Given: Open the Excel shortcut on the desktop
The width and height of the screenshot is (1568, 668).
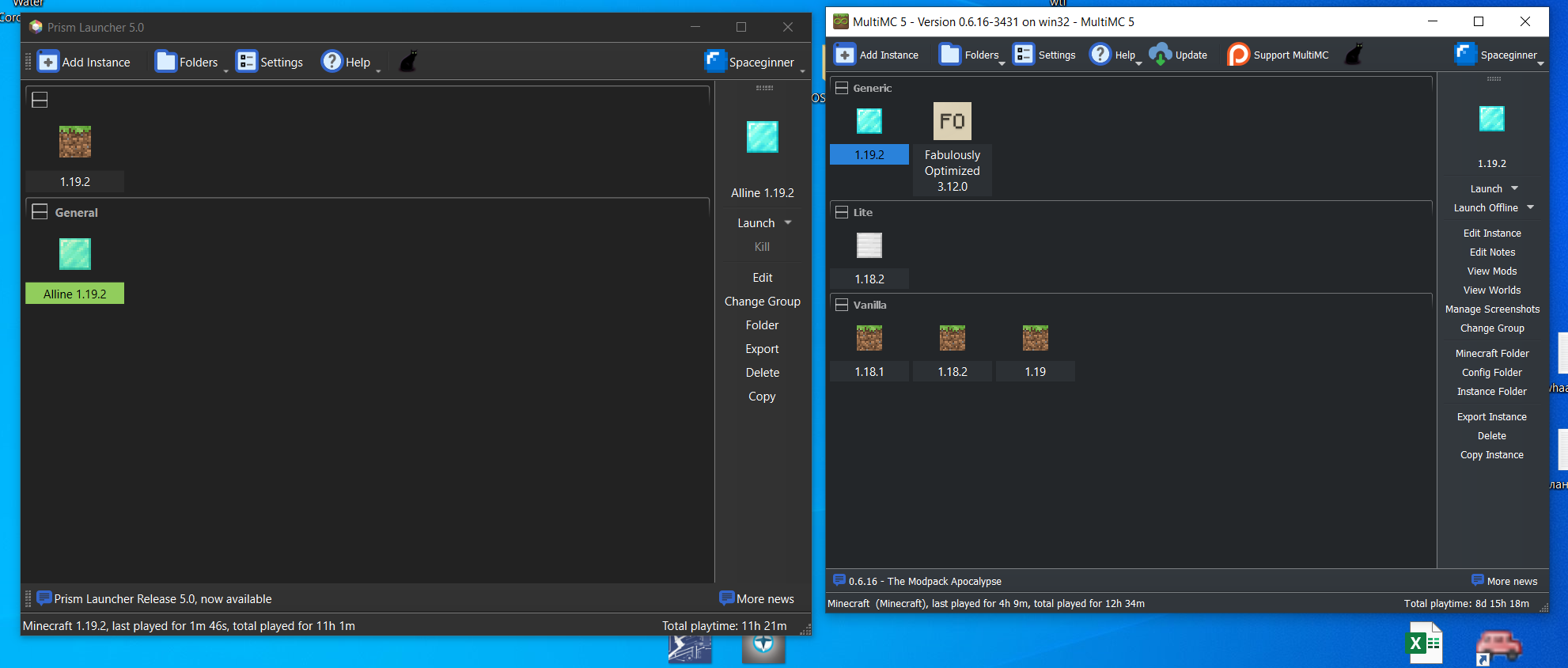Looking at the screenshot, I should coord(1425,643).
